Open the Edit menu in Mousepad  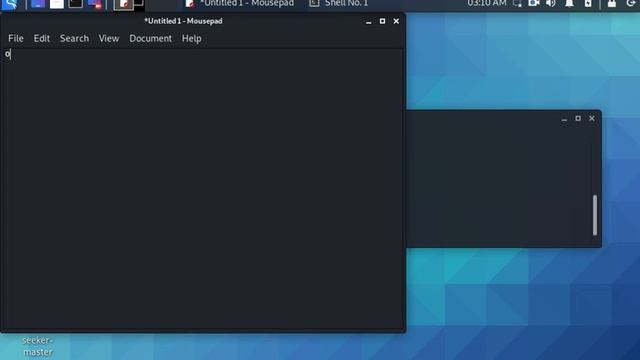click(42, 38)
